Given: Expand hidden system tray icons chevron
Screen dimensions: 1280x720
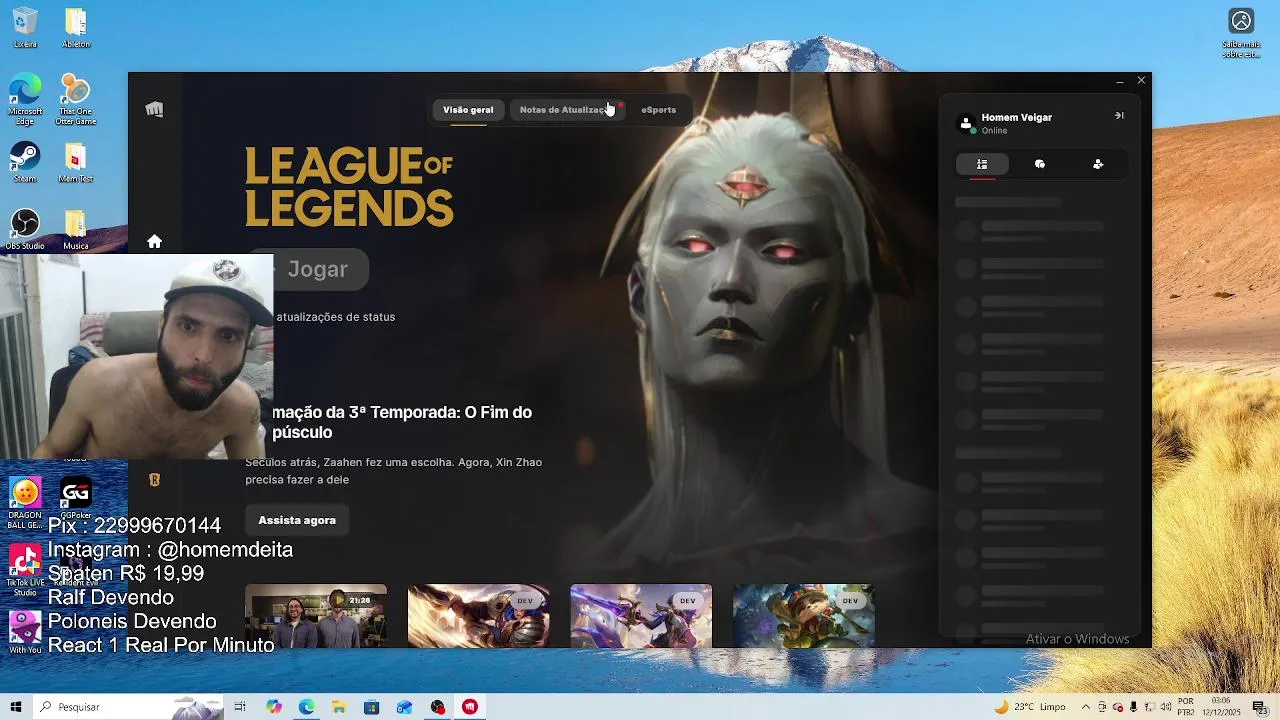Looking at the screenshot, I should click(x=1086, y=707).
